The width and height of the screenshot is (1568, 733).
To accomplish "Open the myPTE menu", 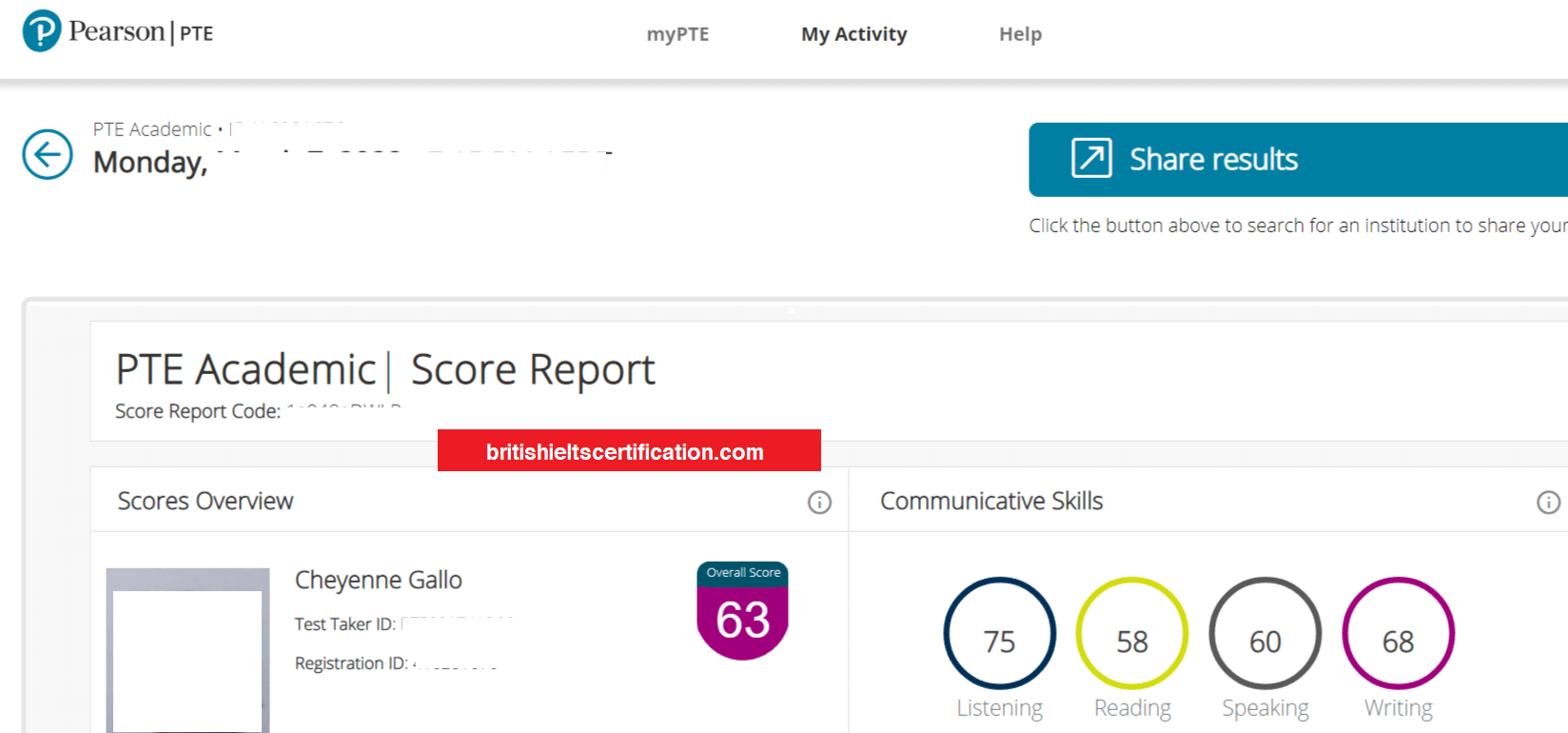I will [x=678, y=34].
